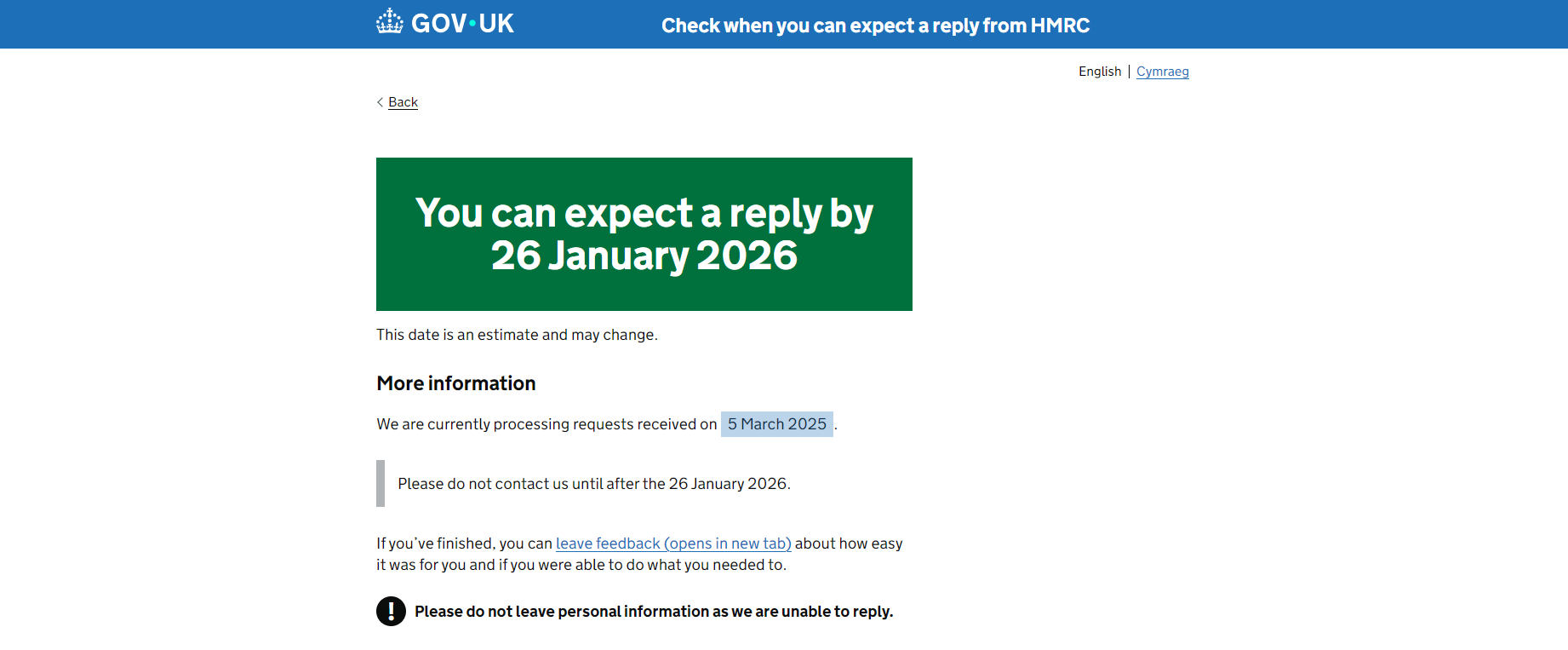Switch the page language to Cymraeg
The image size is (1568, 650).
[1163, 72]
